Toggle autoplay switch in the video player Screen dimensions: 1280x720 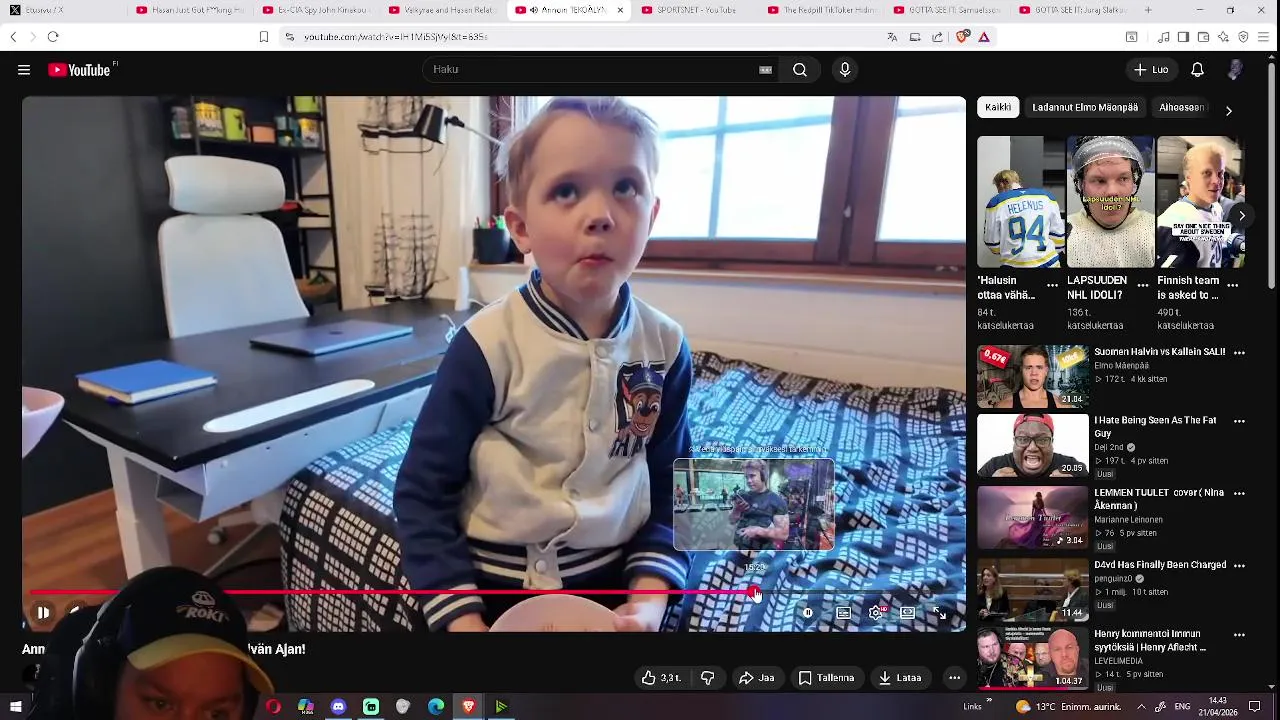click(x=808, y=613)
